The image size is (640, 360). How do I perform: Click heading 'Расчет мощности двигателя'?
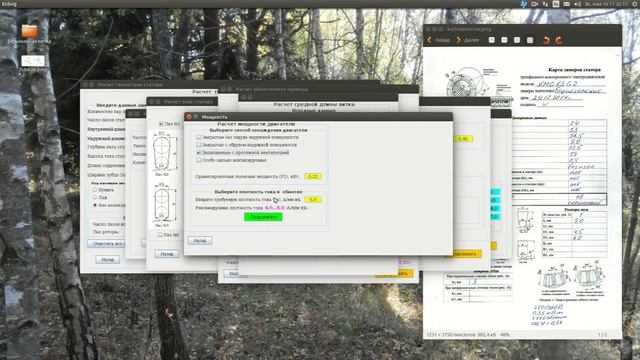point(256,124)
